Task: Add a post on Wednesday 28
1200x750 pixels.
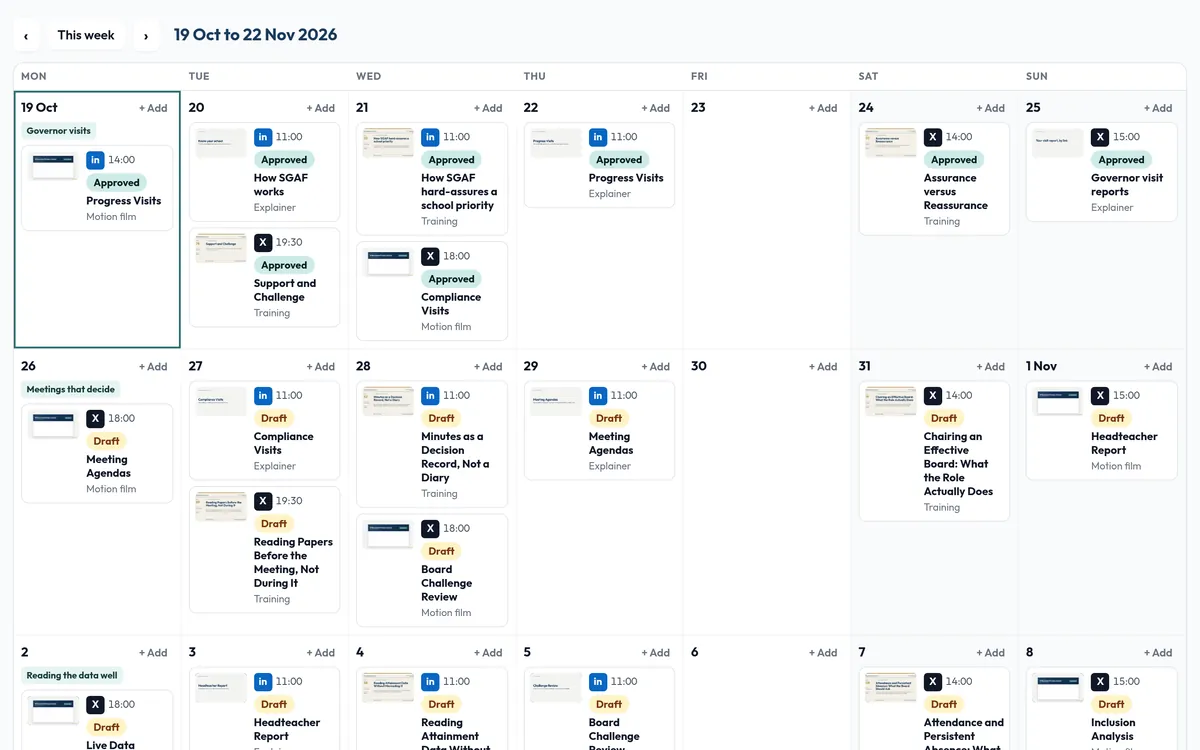Action: [488, 367]
